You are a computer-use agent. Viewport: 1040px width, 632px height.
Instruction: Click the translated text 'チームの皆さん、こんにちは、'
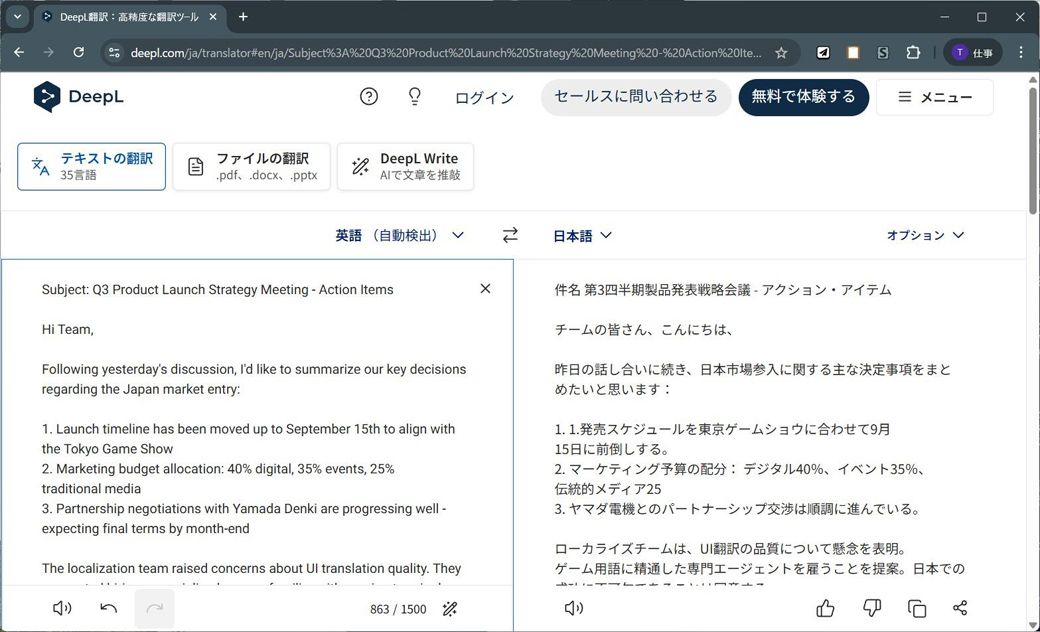[x=643, y=330]
